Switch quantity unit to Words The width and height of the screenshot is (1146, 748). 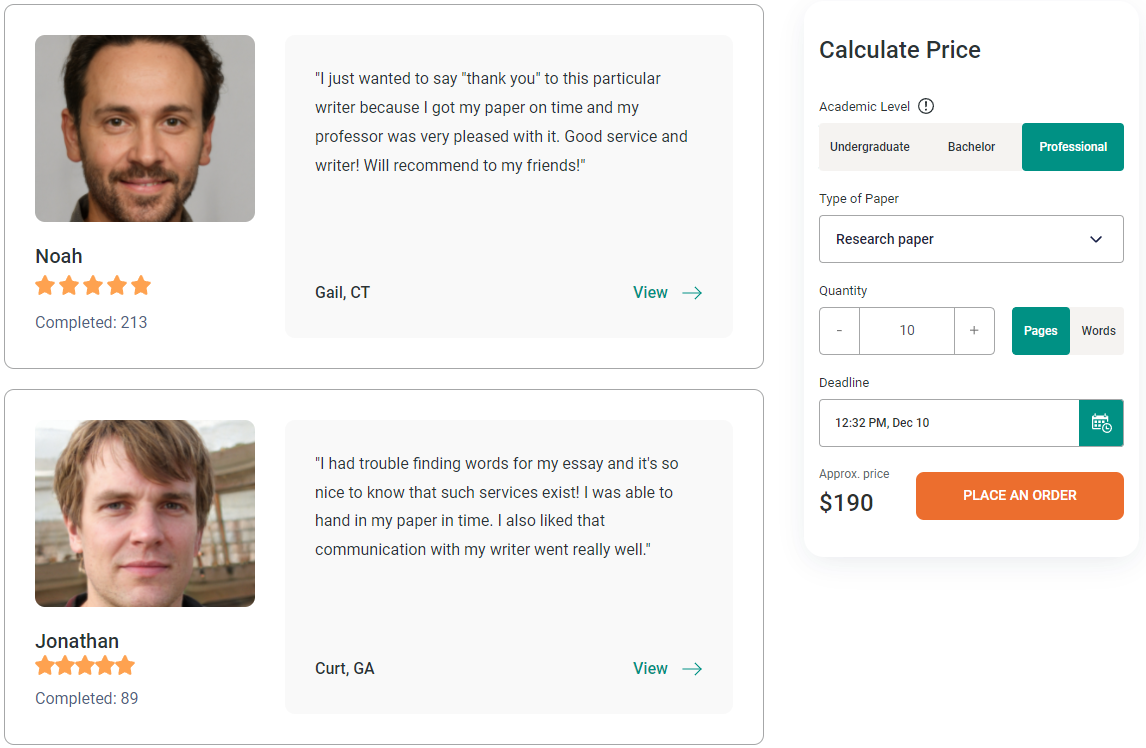point(1098,331)
